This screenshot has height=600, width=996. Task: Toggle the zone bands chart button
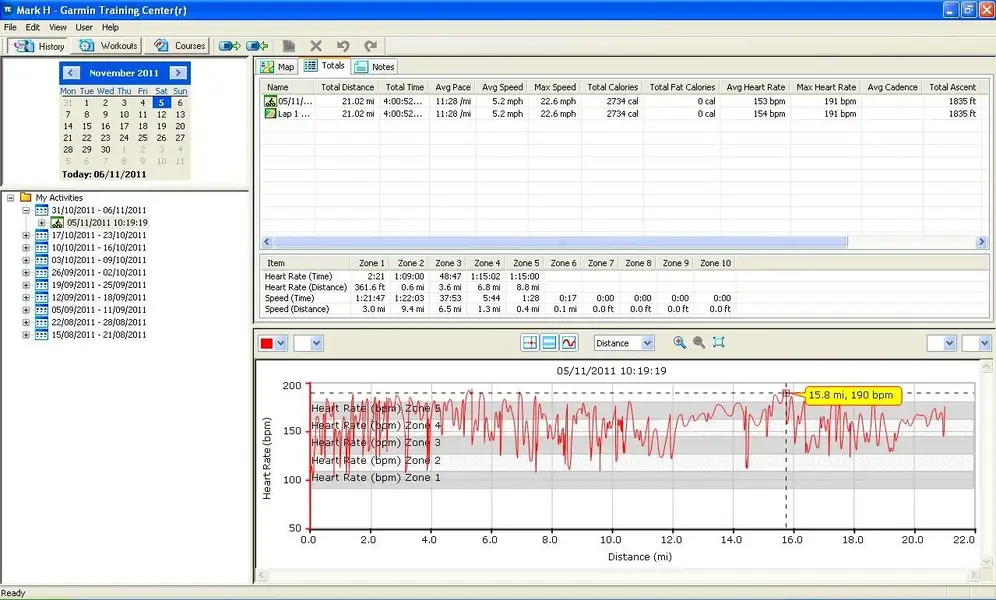(x=549, y=343)
